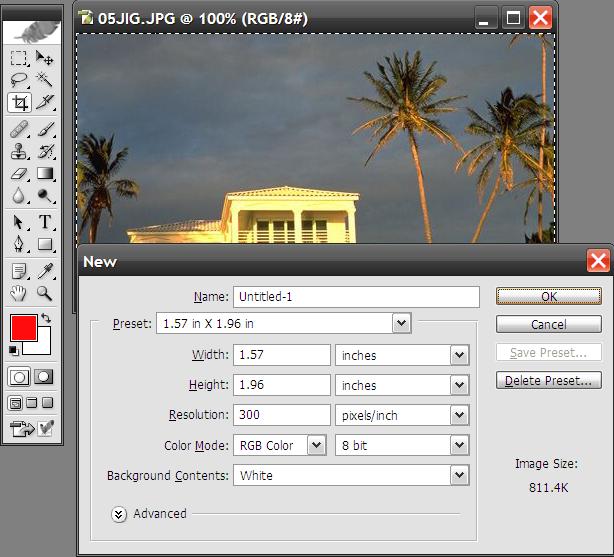Select the Notes tool
The height and width of the screenshot is (557, 614).
point(18,271)
